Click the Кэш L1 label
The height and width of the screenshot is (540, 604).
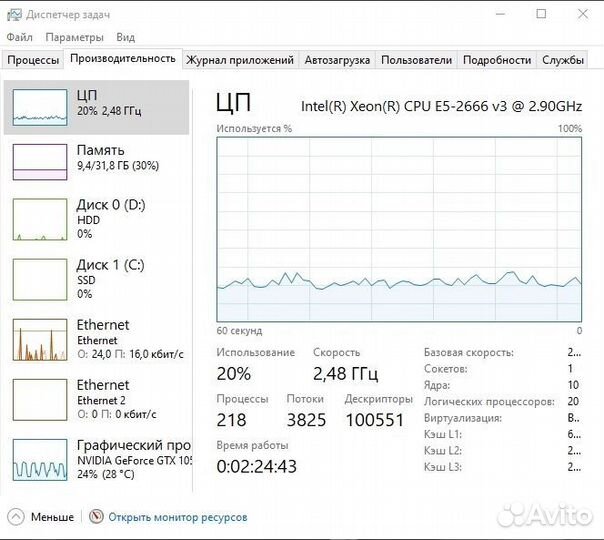pyautogui.click(x=443, y=434)
